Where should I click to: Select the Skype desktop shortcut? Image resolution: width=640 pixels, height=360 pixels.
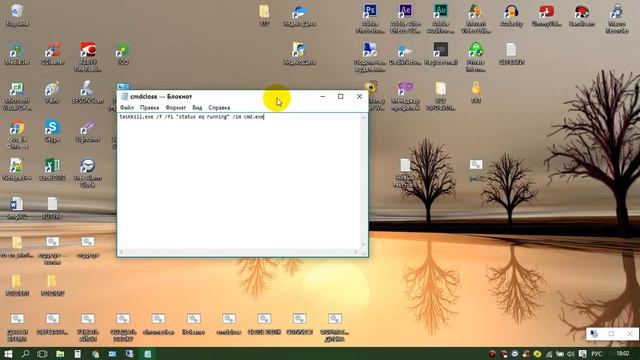[x=52, y=131]
